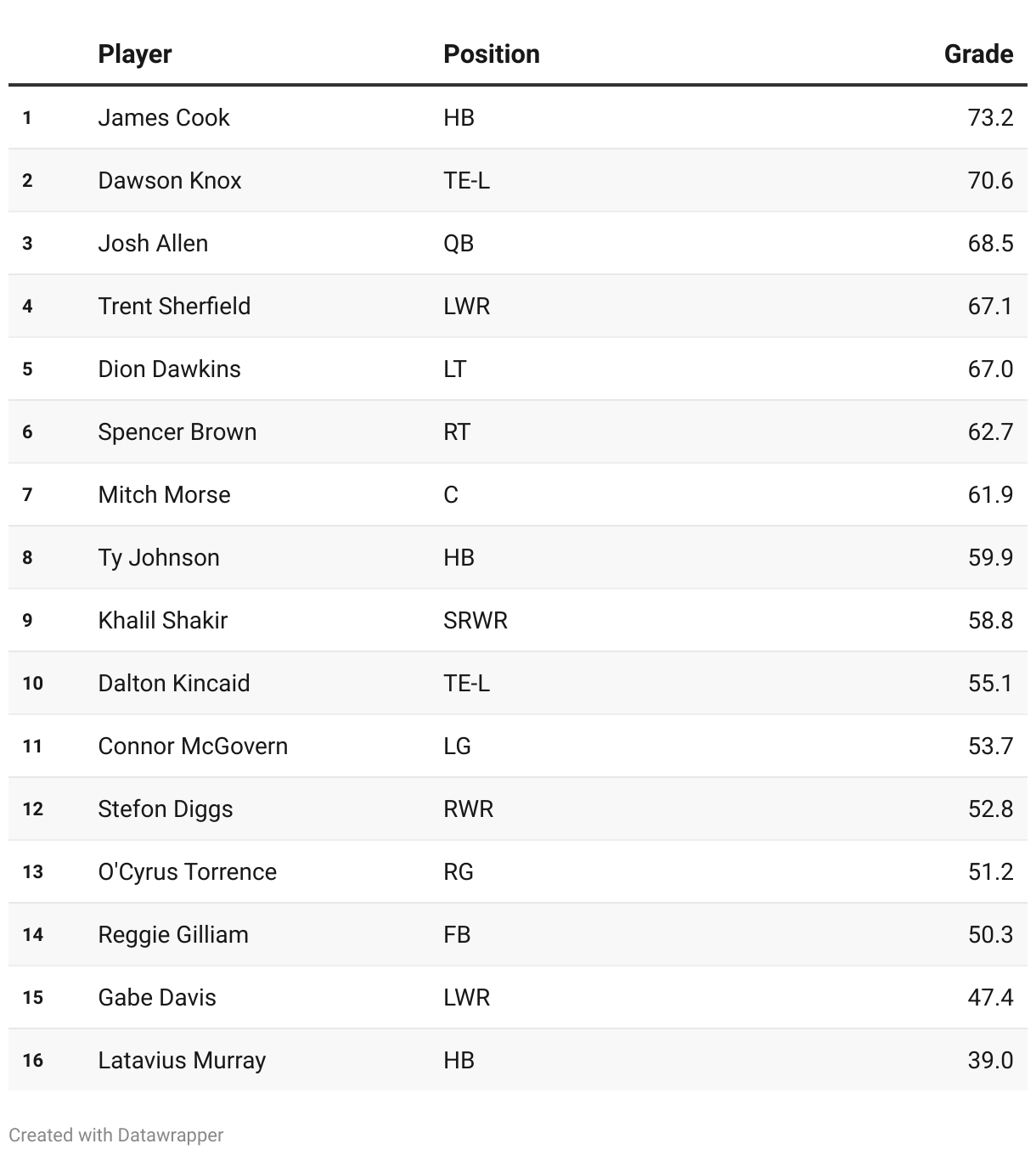The width and height of the screenshot is (1036, 1155).
Task: Select the Mitch Morse row name
Action: (x=164, y=494)
